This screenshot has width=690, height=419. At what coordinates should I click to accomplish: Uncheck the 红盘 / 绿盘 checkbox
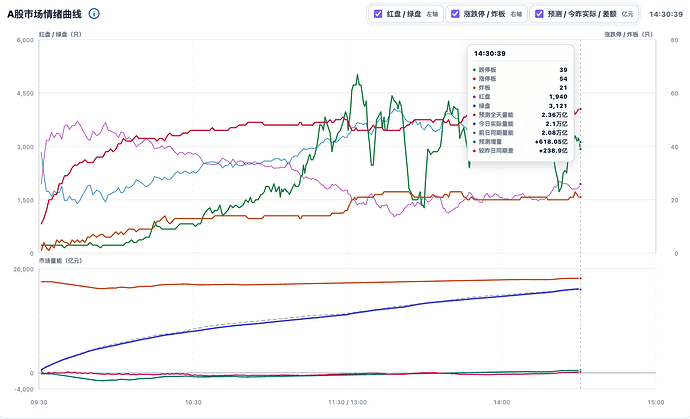[378, 14]
